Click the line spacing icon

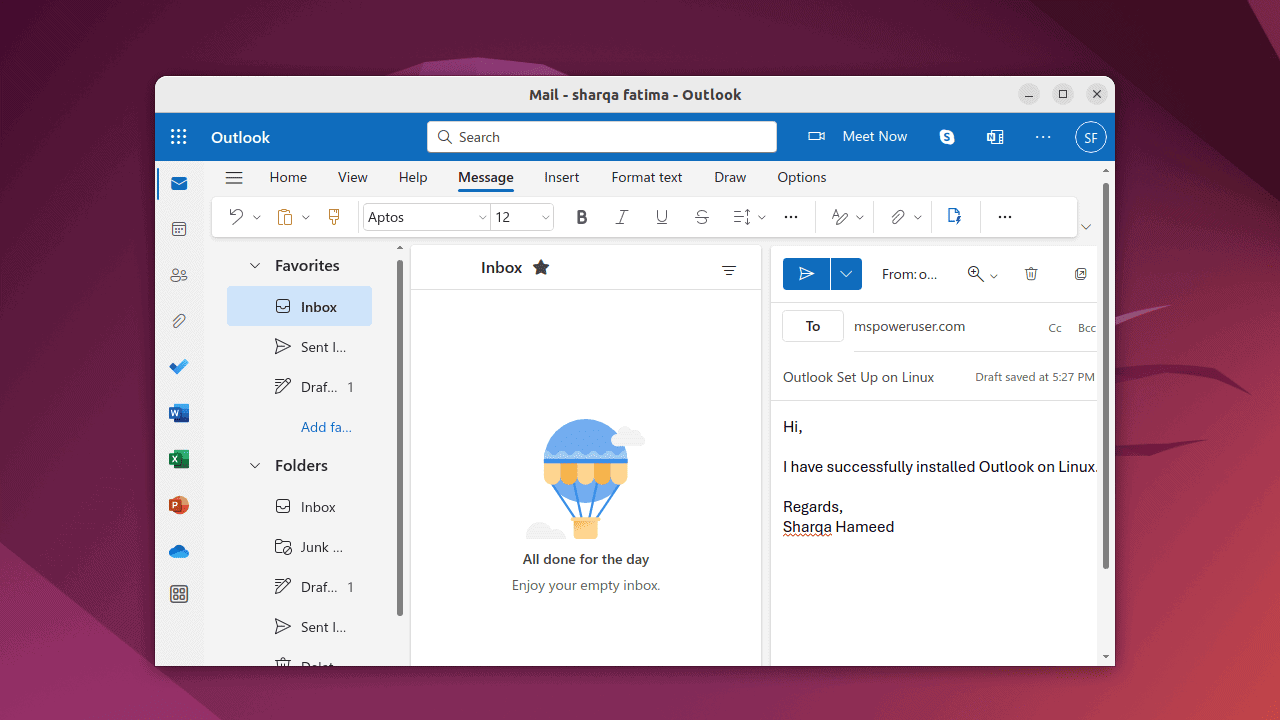click(x=742, y=217)
